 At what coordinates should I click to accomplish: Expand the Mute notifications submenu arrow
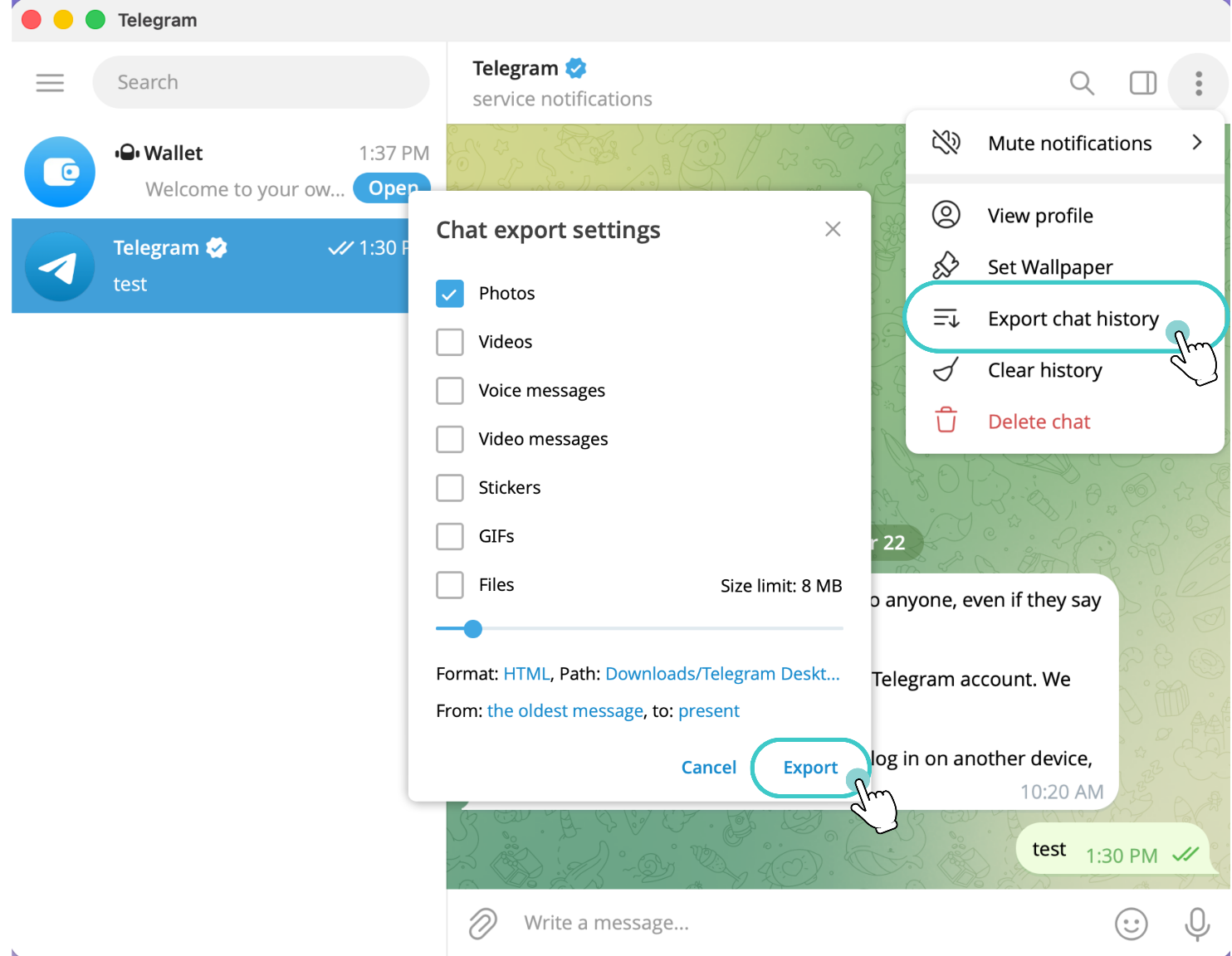[x=1196, y=143]
